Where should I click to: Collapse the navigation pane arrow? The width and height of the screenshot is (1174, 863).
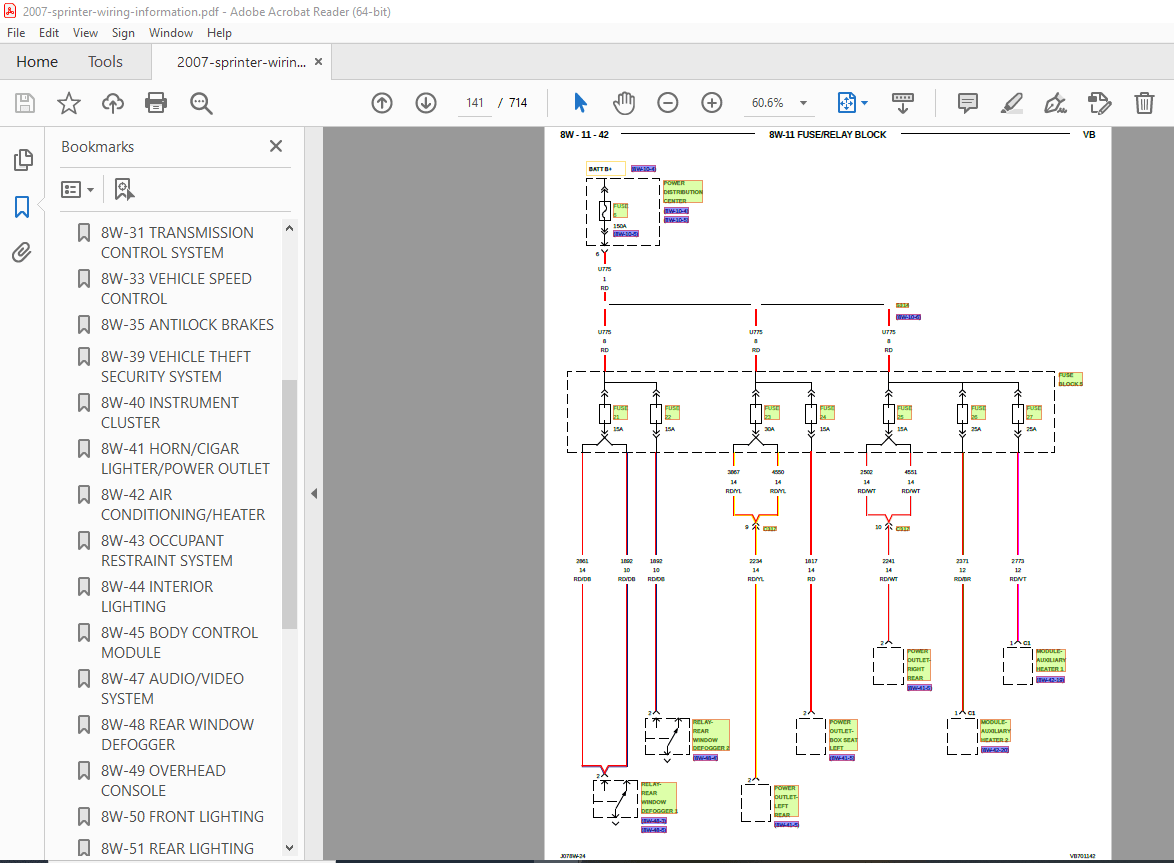click(314, 493)
